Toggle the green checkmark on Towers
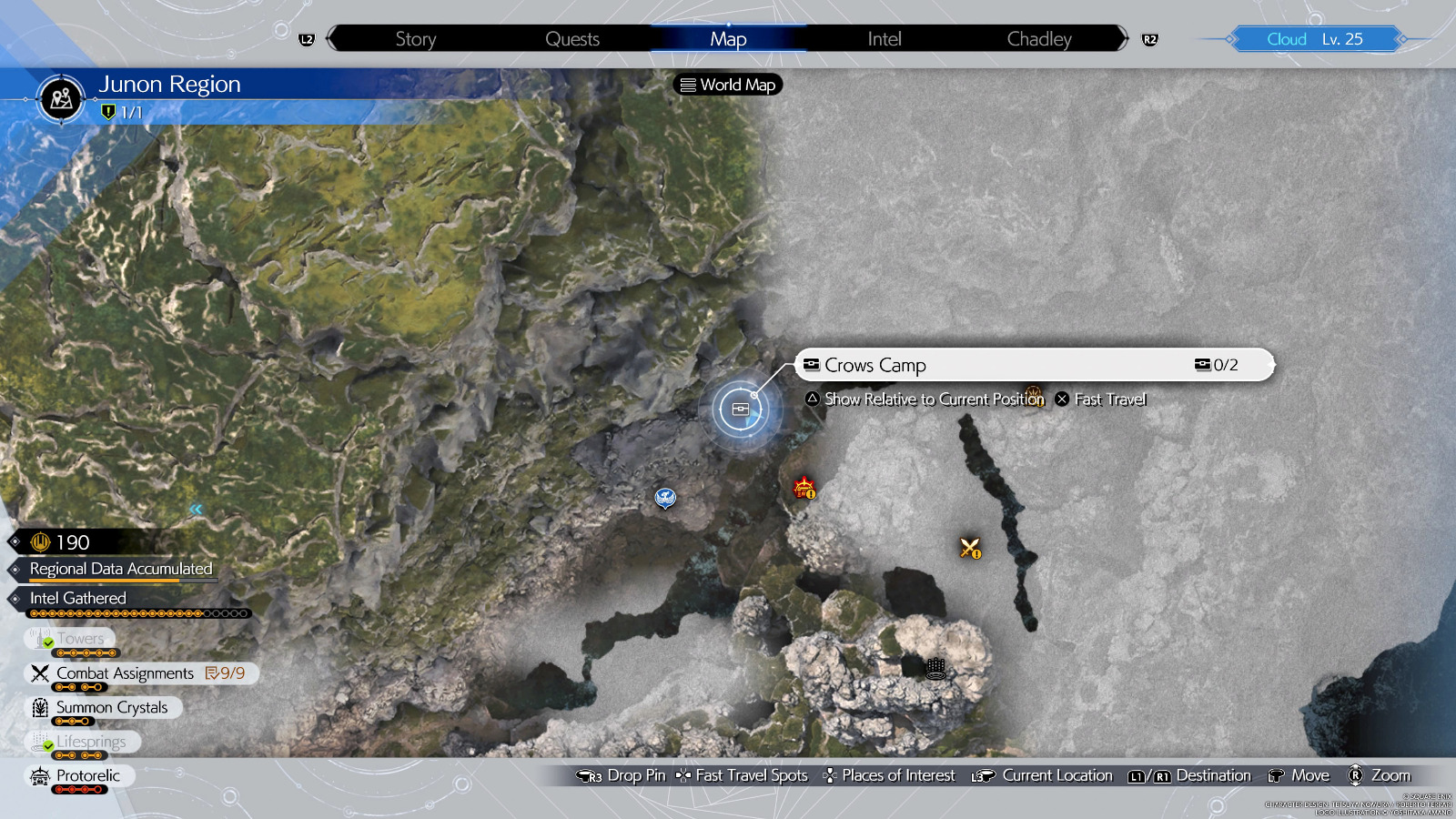The image size is (1456, 819). [47, 642]
